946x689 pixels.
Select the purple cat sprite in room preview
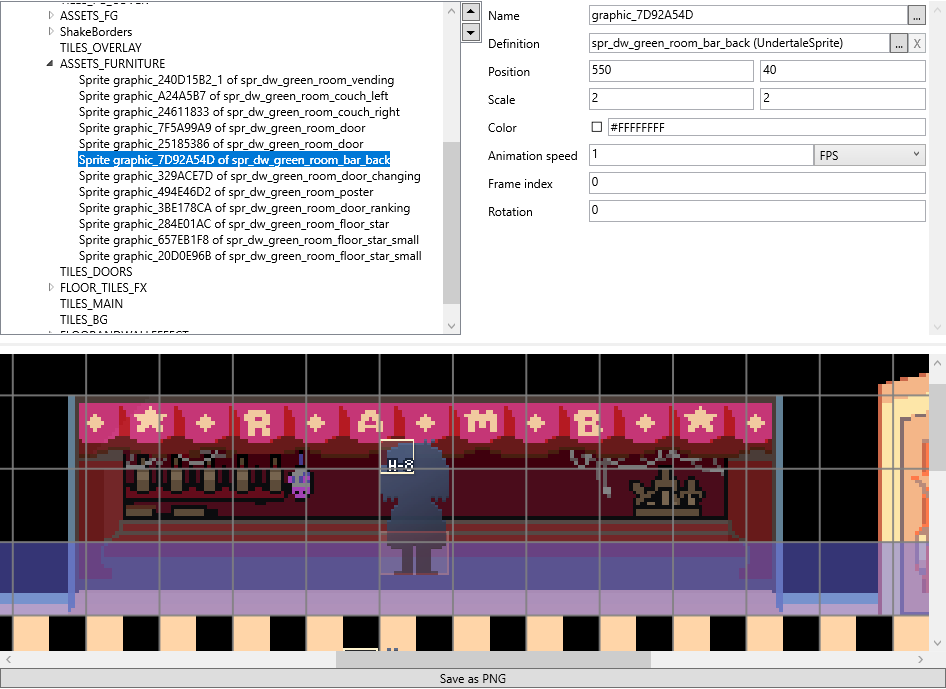click(x=300, y=483)
